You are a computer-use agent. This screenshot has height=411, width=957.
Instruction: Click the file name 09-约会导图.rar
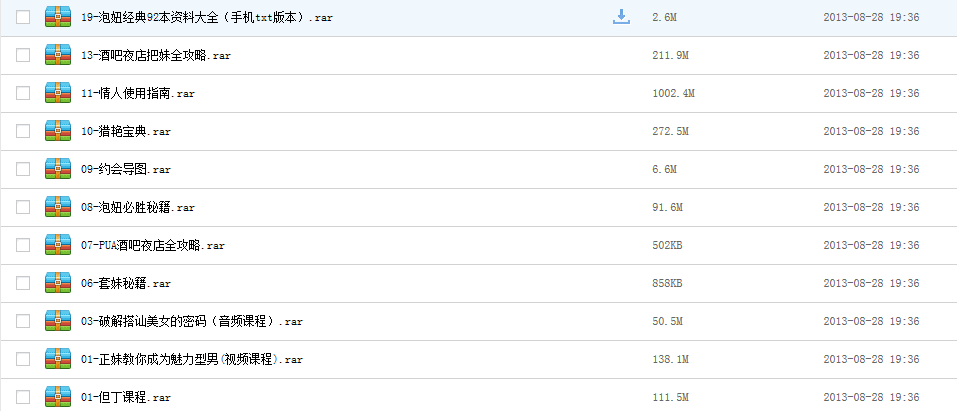126,169
